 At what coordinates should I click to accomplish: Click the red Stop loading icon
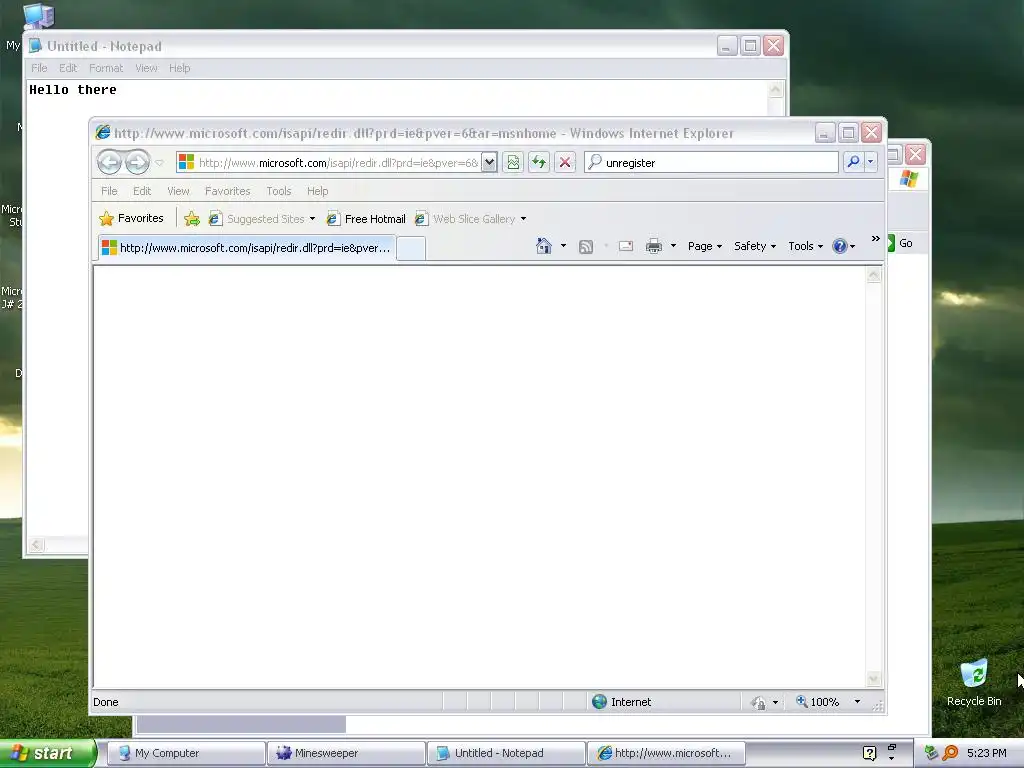click(x=565, y=162)
